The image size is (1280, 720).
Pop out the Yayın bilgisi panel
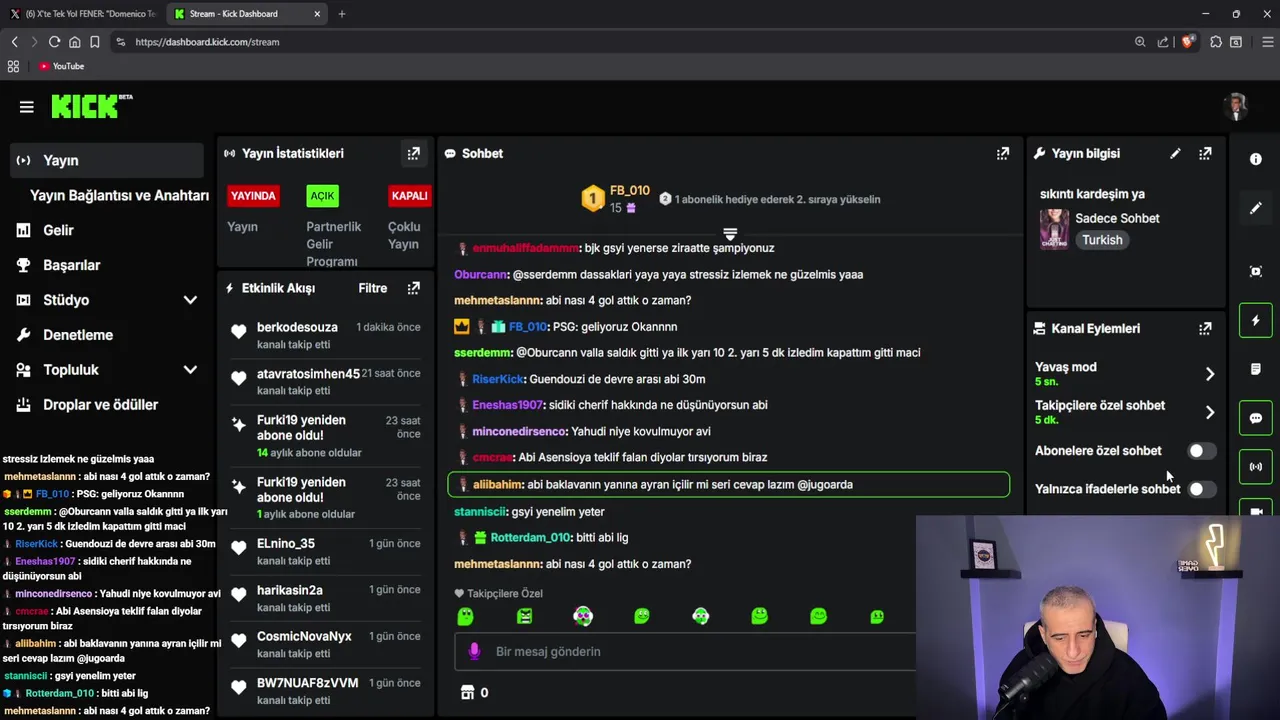(1205, 153)
